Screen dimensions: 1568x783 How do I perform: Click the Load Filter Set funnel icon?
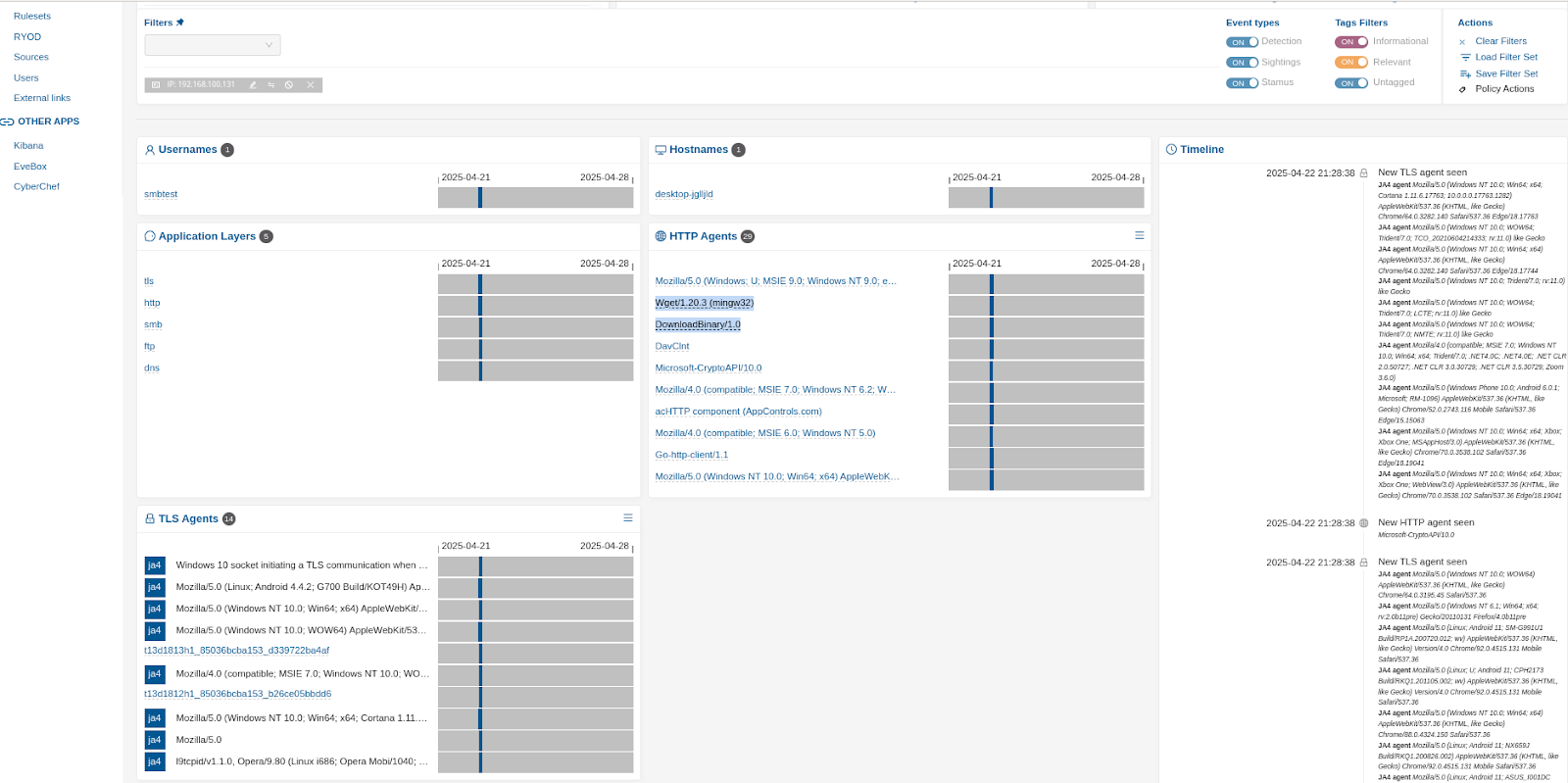(x=1465, y=58)
